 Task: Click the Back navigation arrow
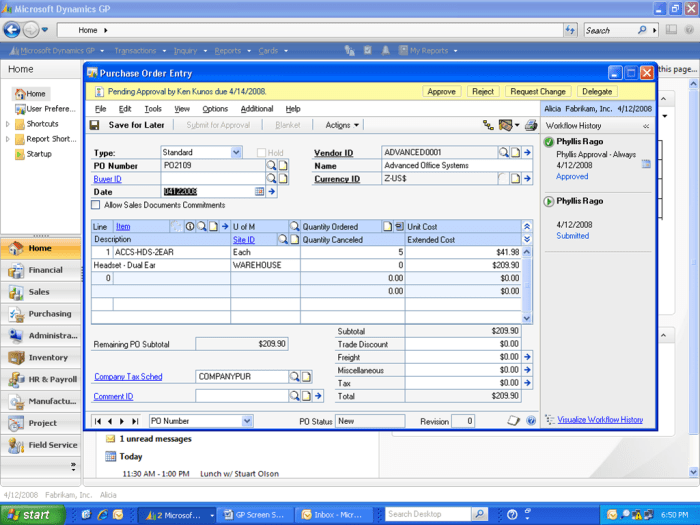pyautogui.click(x=12, y=30)
